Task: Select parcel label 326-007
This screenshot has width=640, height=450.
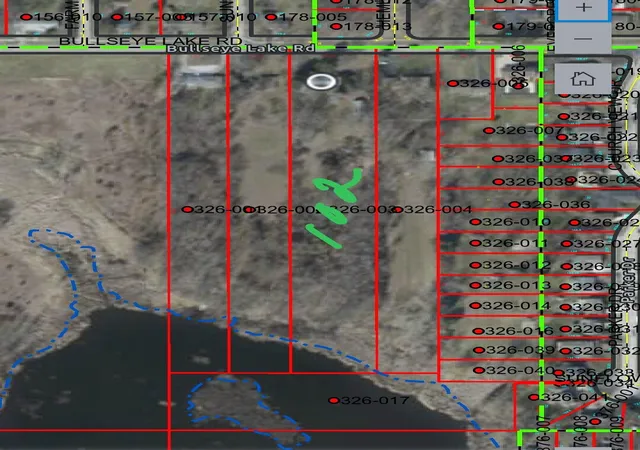Action: (x=529, y=131)
